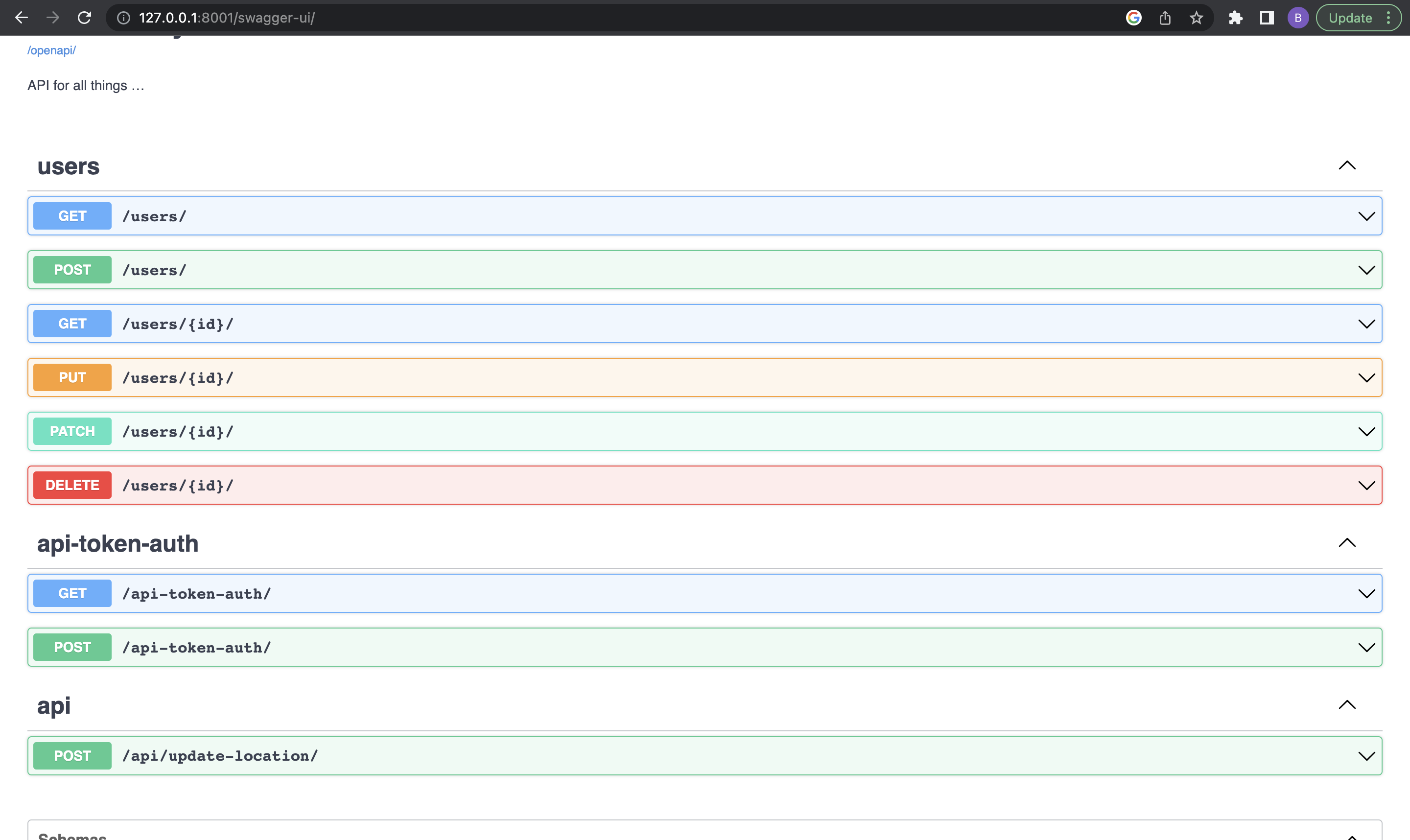
Task: Collapse the api section
Action: coord(1347,705)
